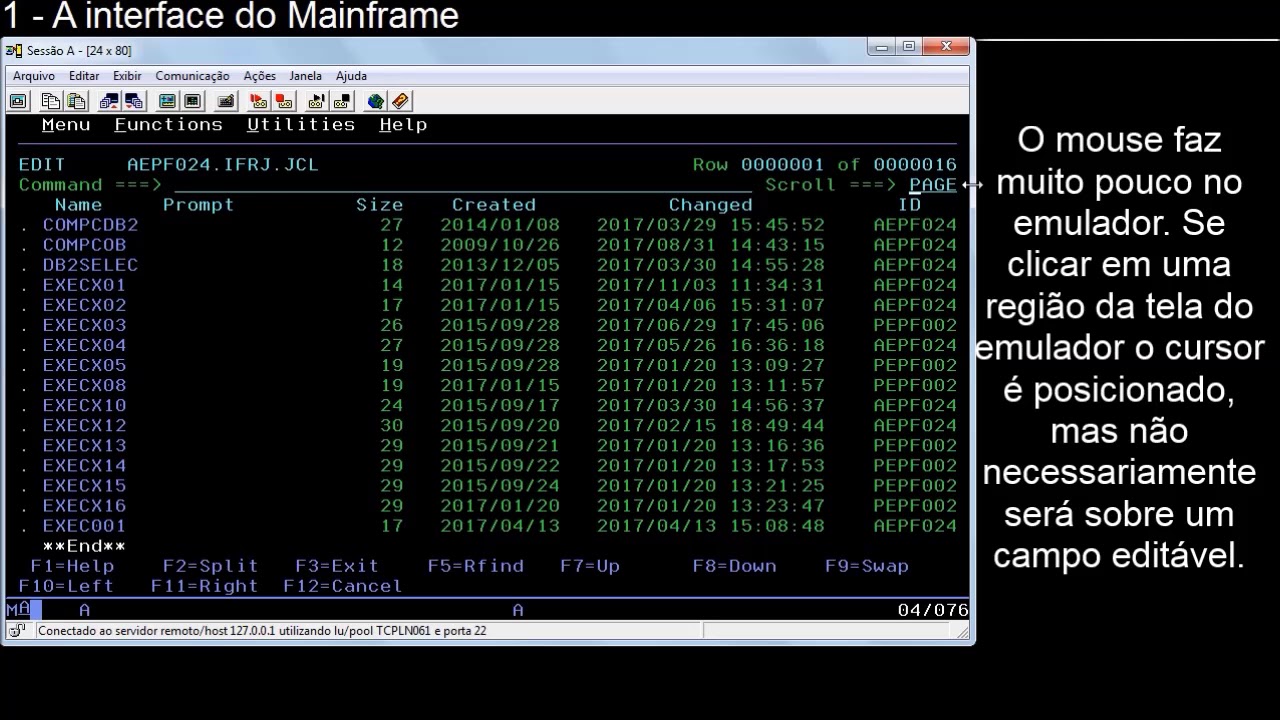
Task: Click the F10=Left function key label
Action: pos(66,586)
